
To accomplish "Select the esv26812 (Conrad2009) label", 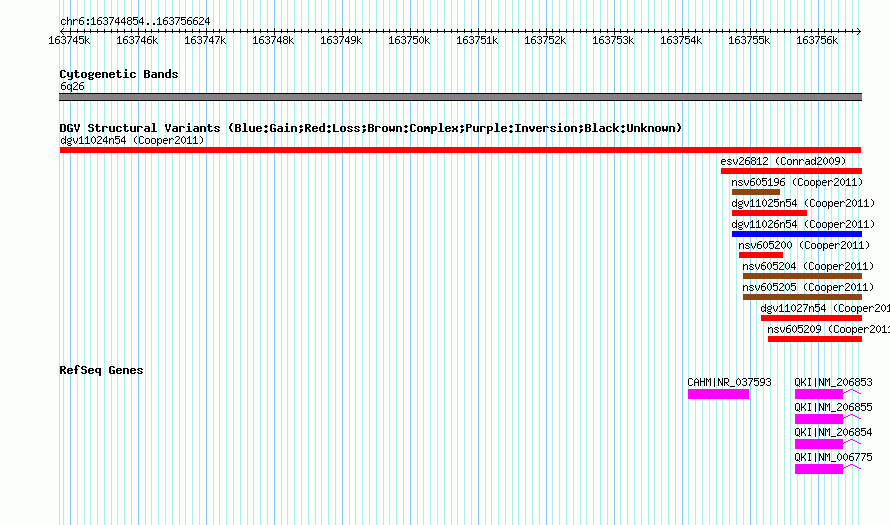I will [x=783, y=161].
